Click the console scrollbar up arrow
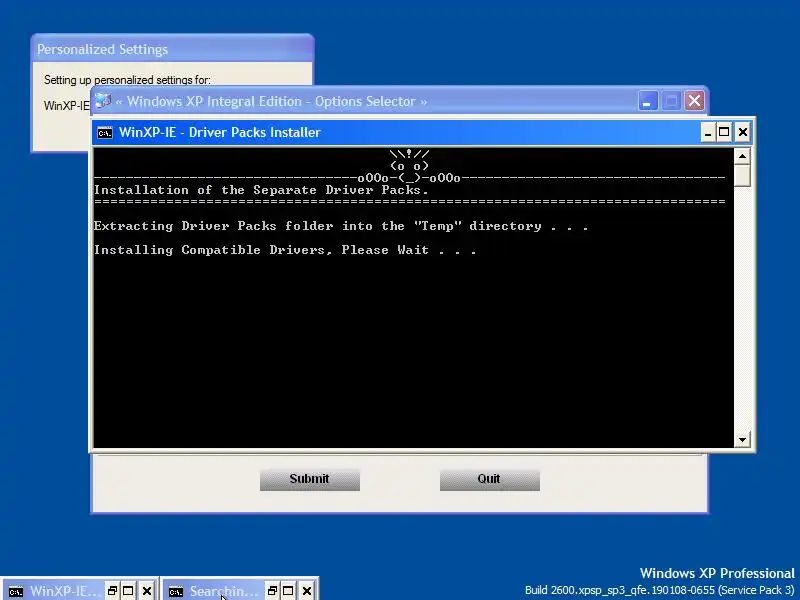This screenshot has height=600, width=800. tap(742, 156)
